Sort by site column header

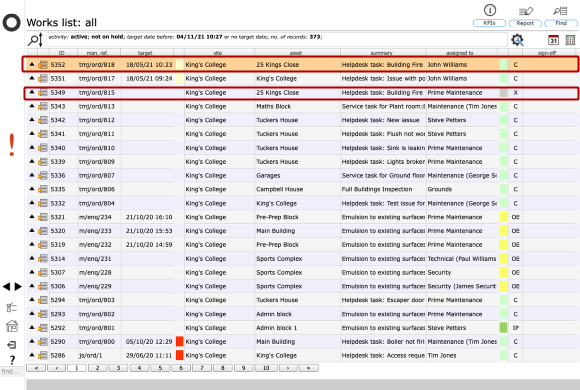click(218, 53)
